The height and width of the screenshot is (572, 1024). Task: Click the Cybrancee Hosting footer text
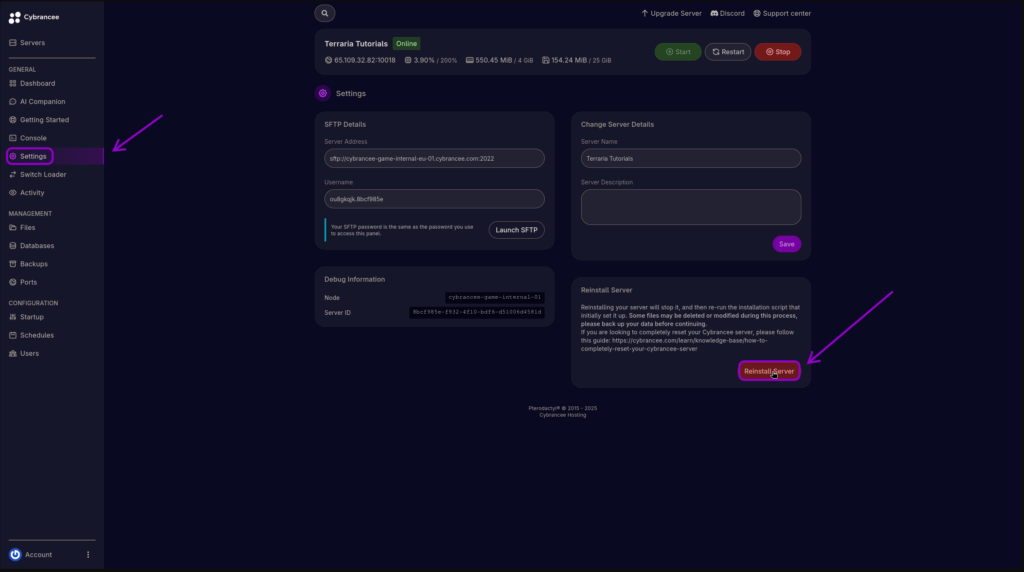point(563,415)
